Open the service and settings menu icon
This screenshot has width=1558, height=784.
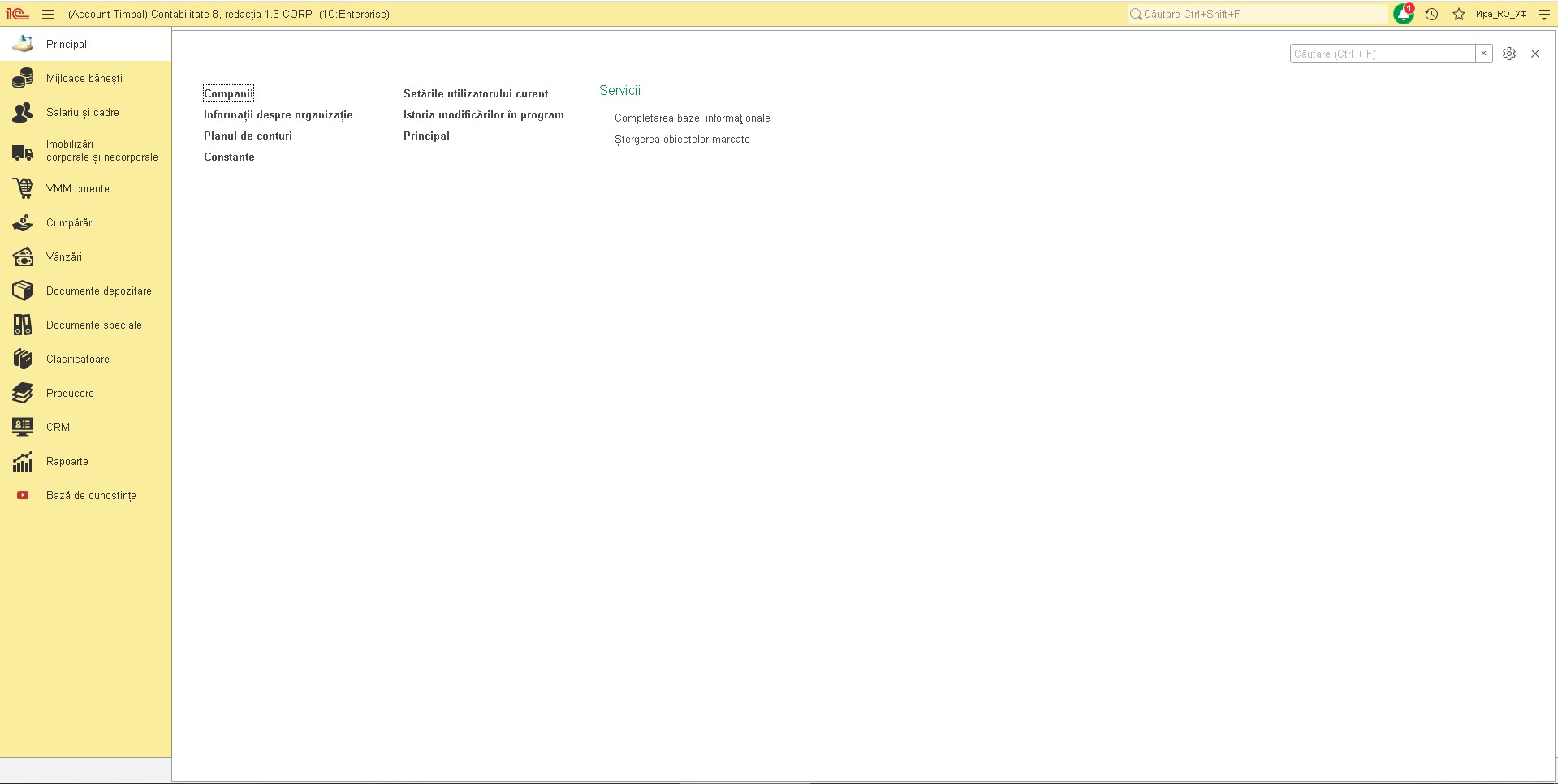(x=1544, y=14)
